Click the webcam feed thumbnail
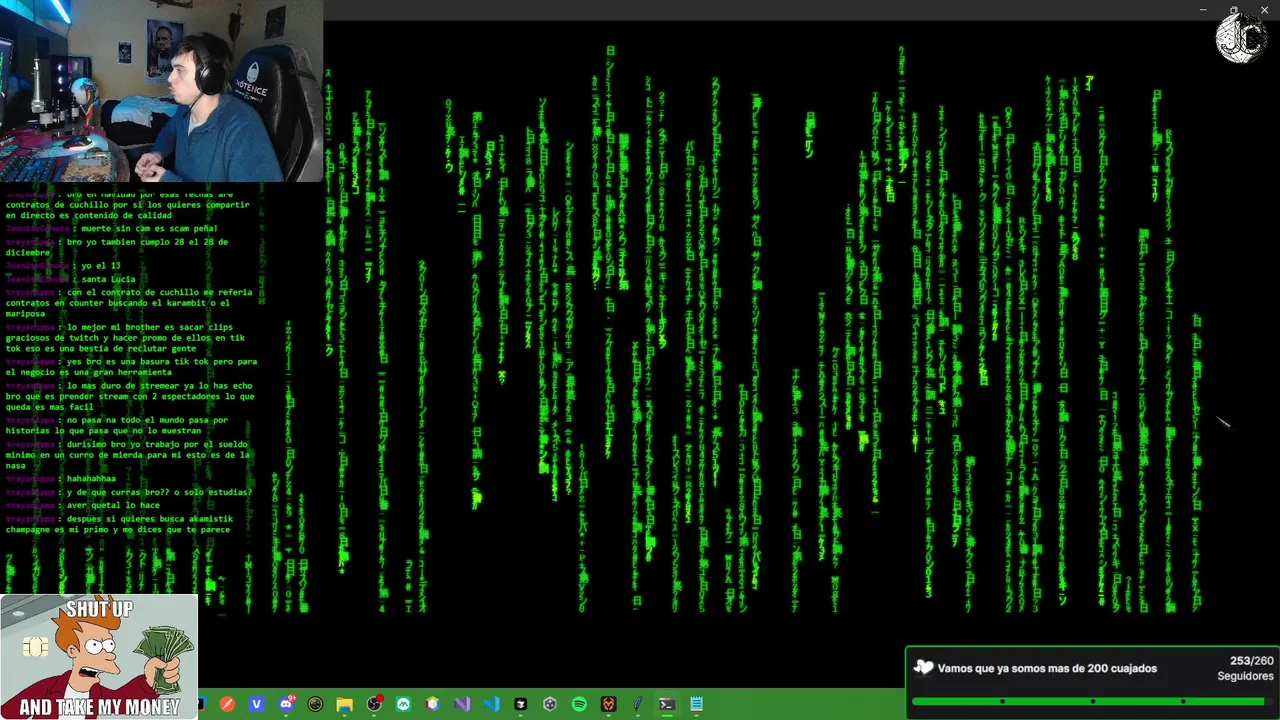The height and width of the screenshot is (720, 1280). [x=161, y=91]
